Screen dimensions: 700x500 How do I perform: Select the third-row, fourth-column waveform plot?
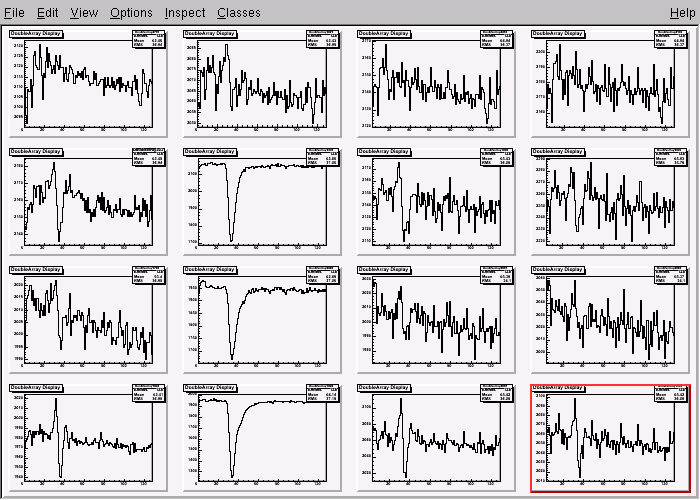coord(610,320)
